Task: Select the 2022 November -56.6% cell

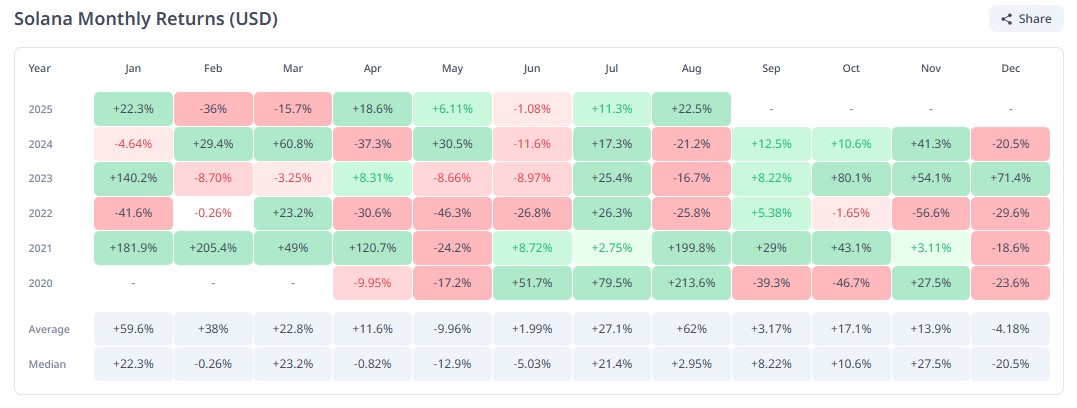Action: pyautogui.click(x=931, y=214)
